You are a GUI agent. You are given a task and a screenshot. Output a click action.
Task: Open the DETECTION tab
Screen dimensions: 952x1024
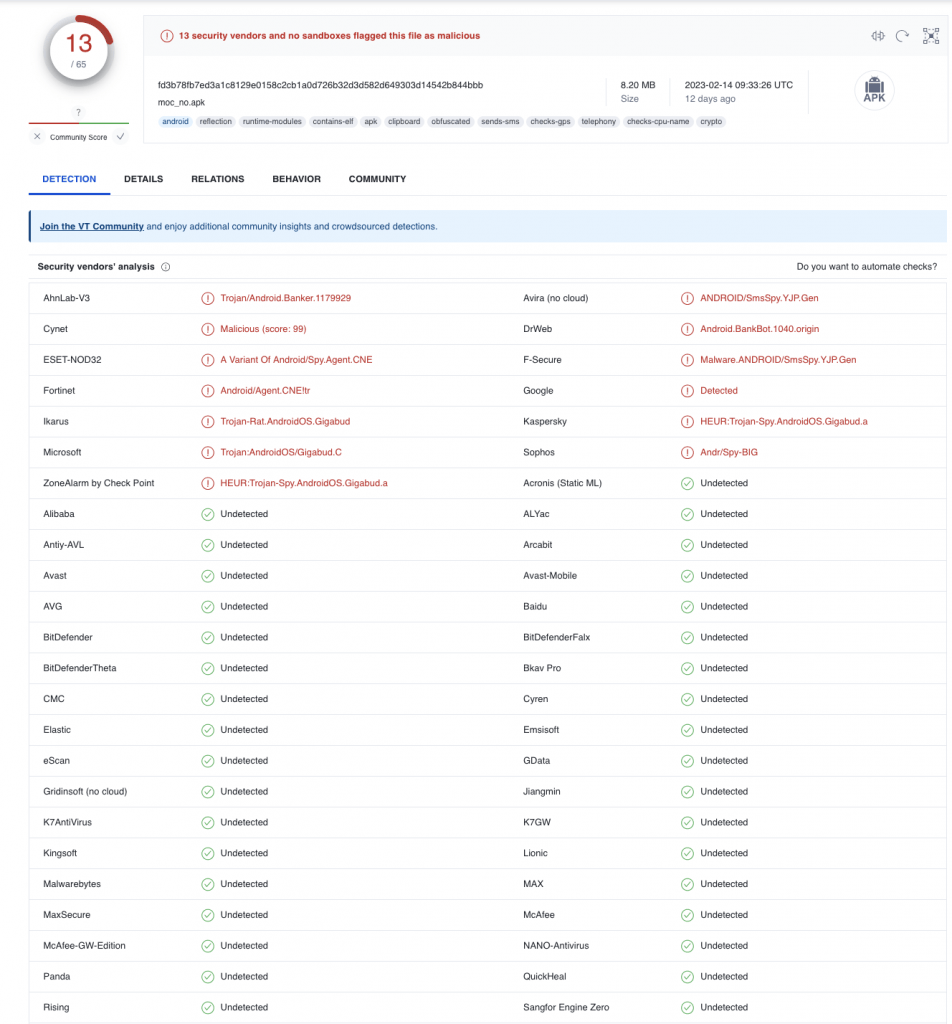pyautogui.click(x=69, y=179)
